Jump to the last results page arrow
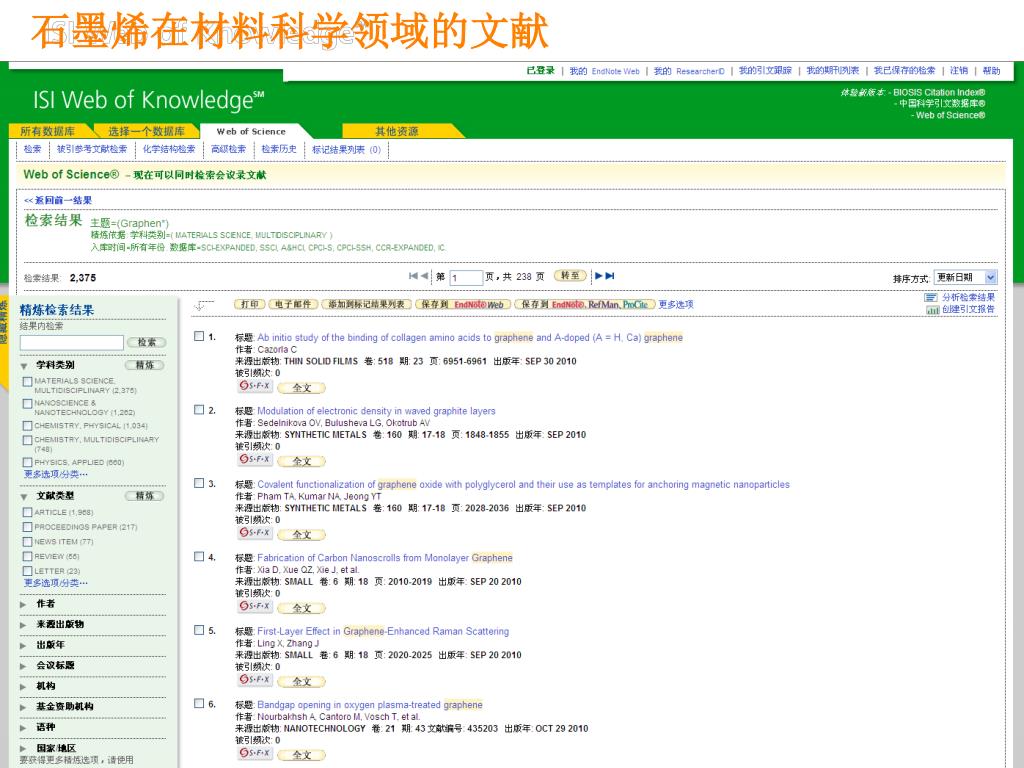 [x=610, y=276]
